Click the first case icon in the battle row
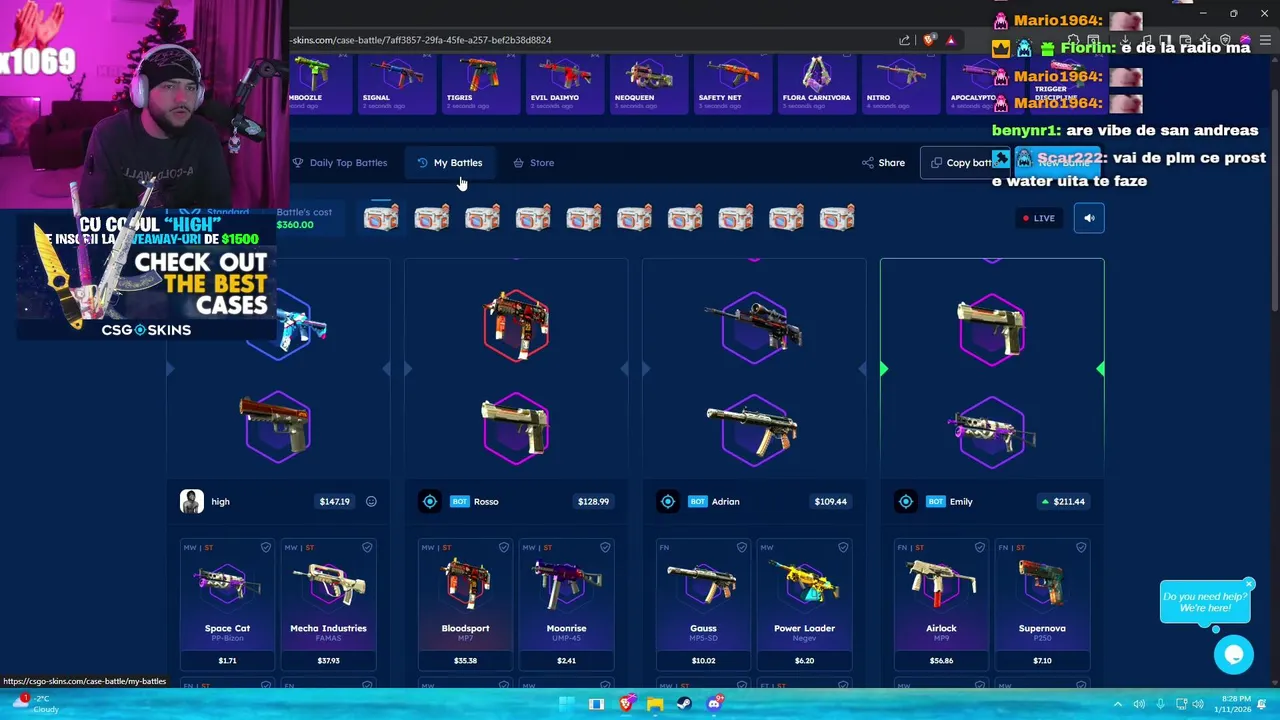This screenshot has width=1280, height=720. [381, 217]
